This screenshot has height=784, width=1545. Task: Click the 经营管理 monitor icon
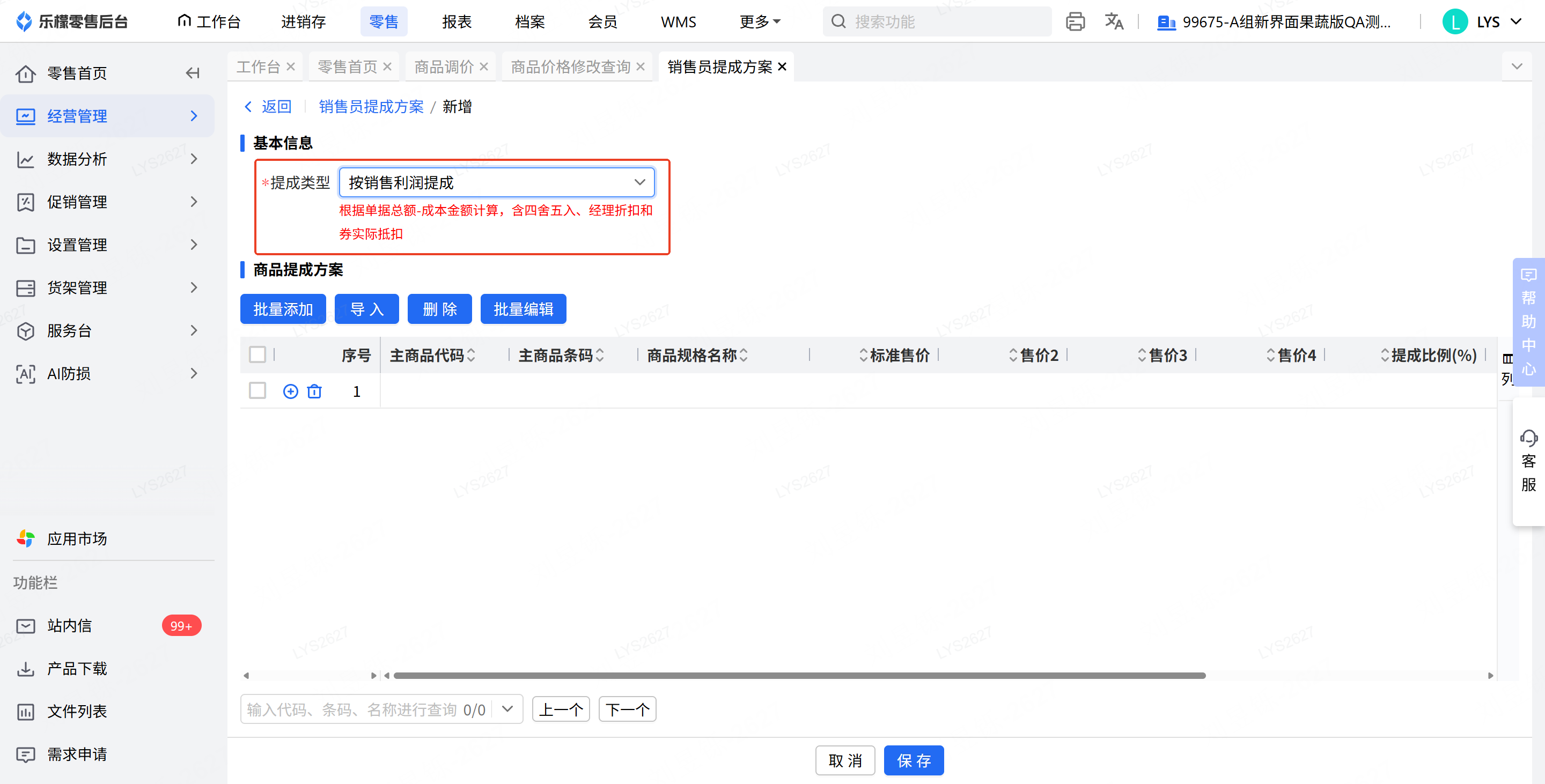click(25, 116)
